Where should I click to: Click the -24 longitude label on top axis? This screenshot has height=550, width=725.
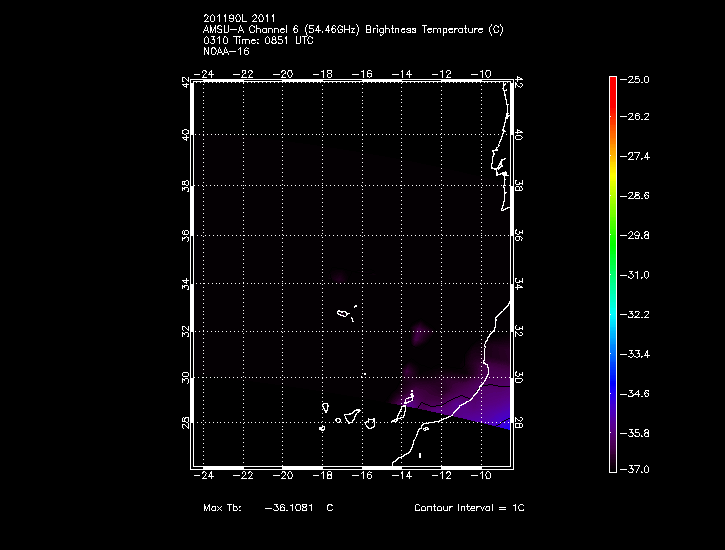[204, 73]
